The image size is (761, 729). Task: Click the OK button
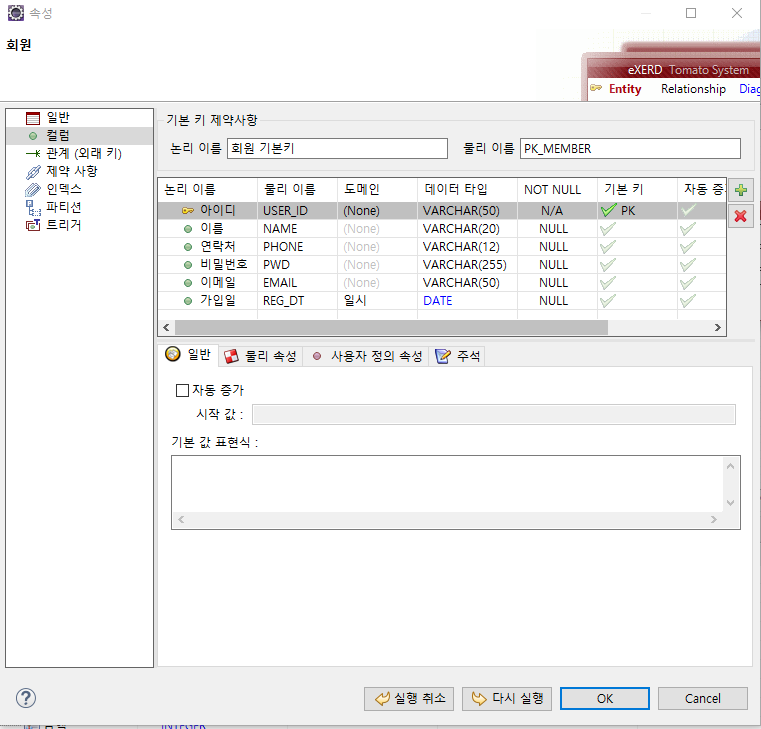pos(604,698)
